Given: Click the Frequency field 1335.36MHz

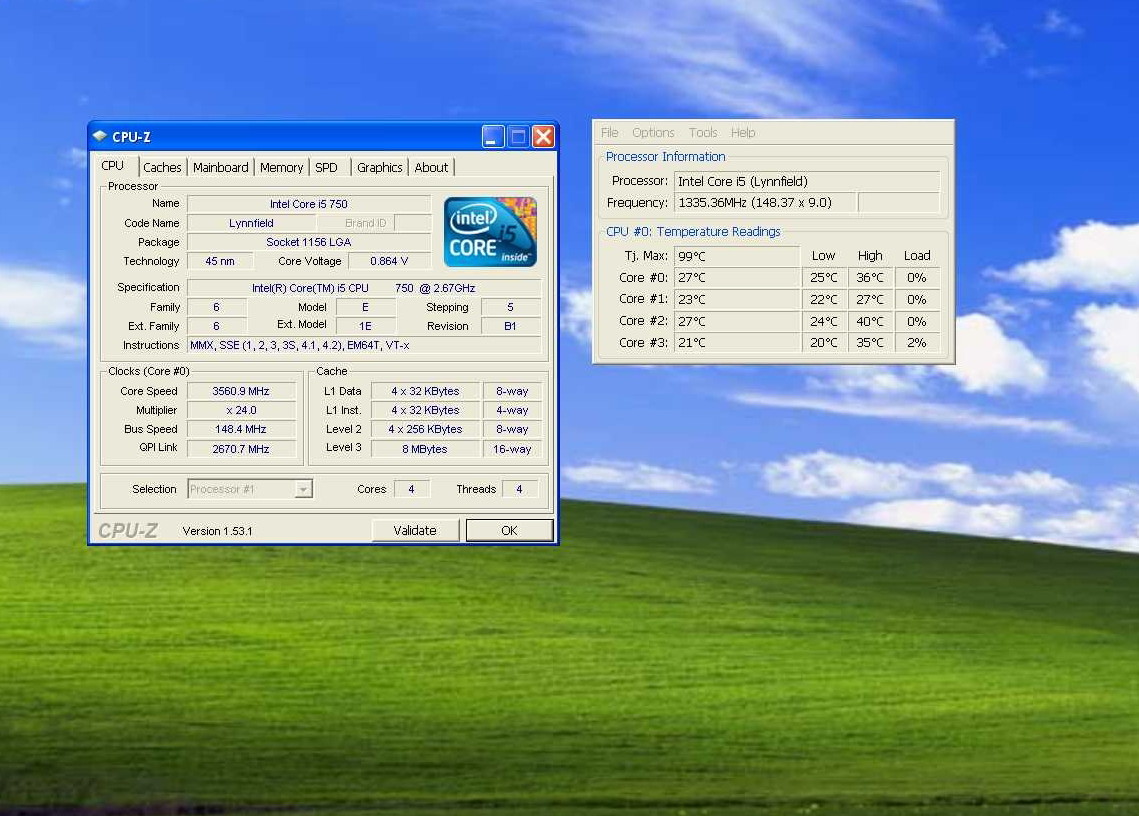Looking at the screenshot, I should (766, 203).
